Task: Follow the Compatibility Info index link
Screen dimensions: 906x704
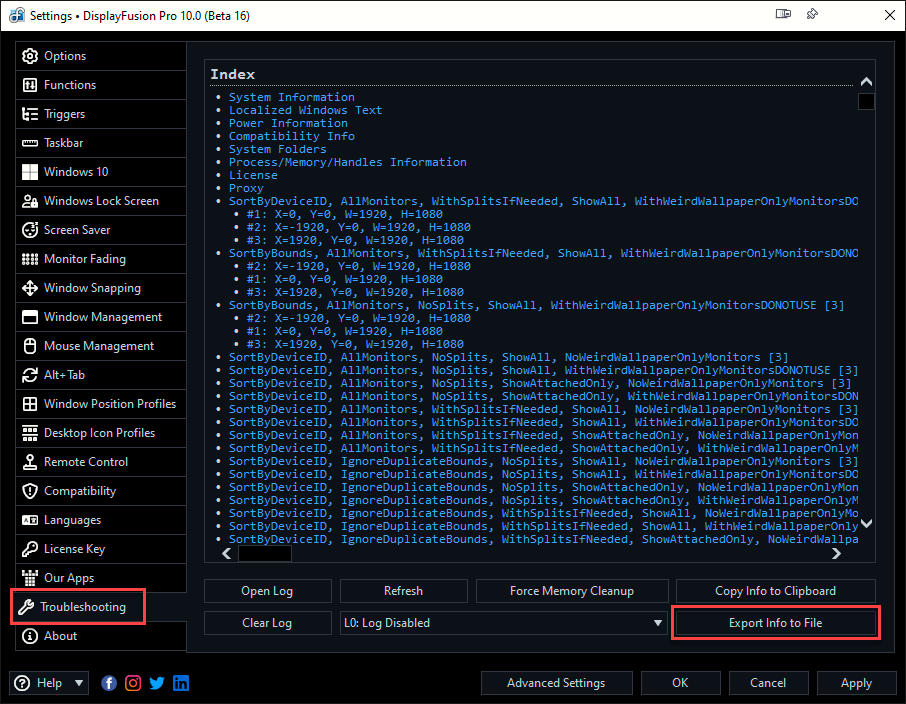Action: click(x=291, y=136)
